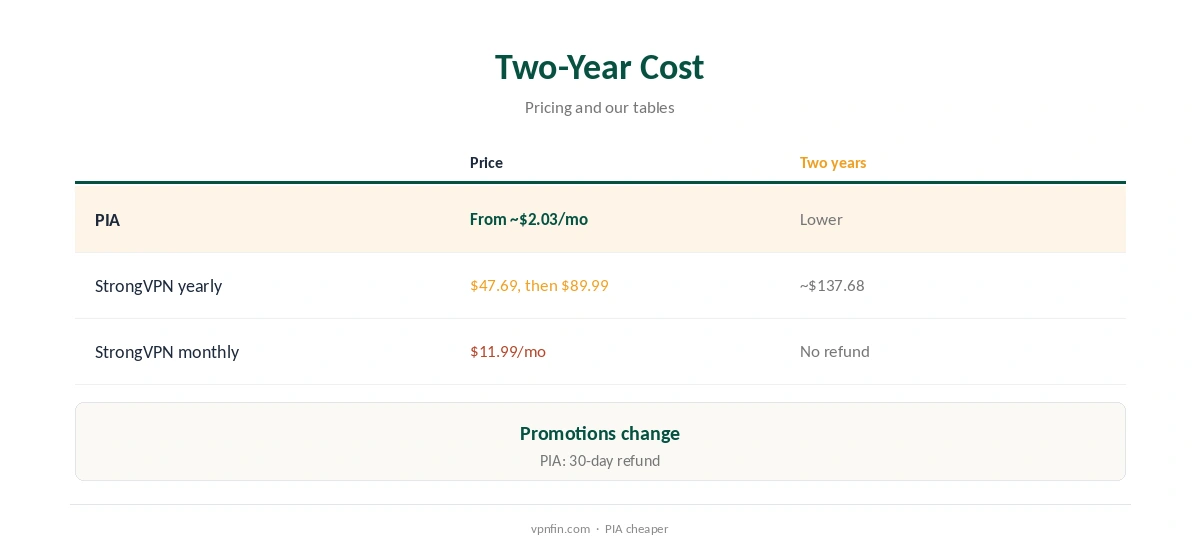Click the 'Two years' column header
The width and height of the screenshot is (1200, 548).
click(833, 163)
